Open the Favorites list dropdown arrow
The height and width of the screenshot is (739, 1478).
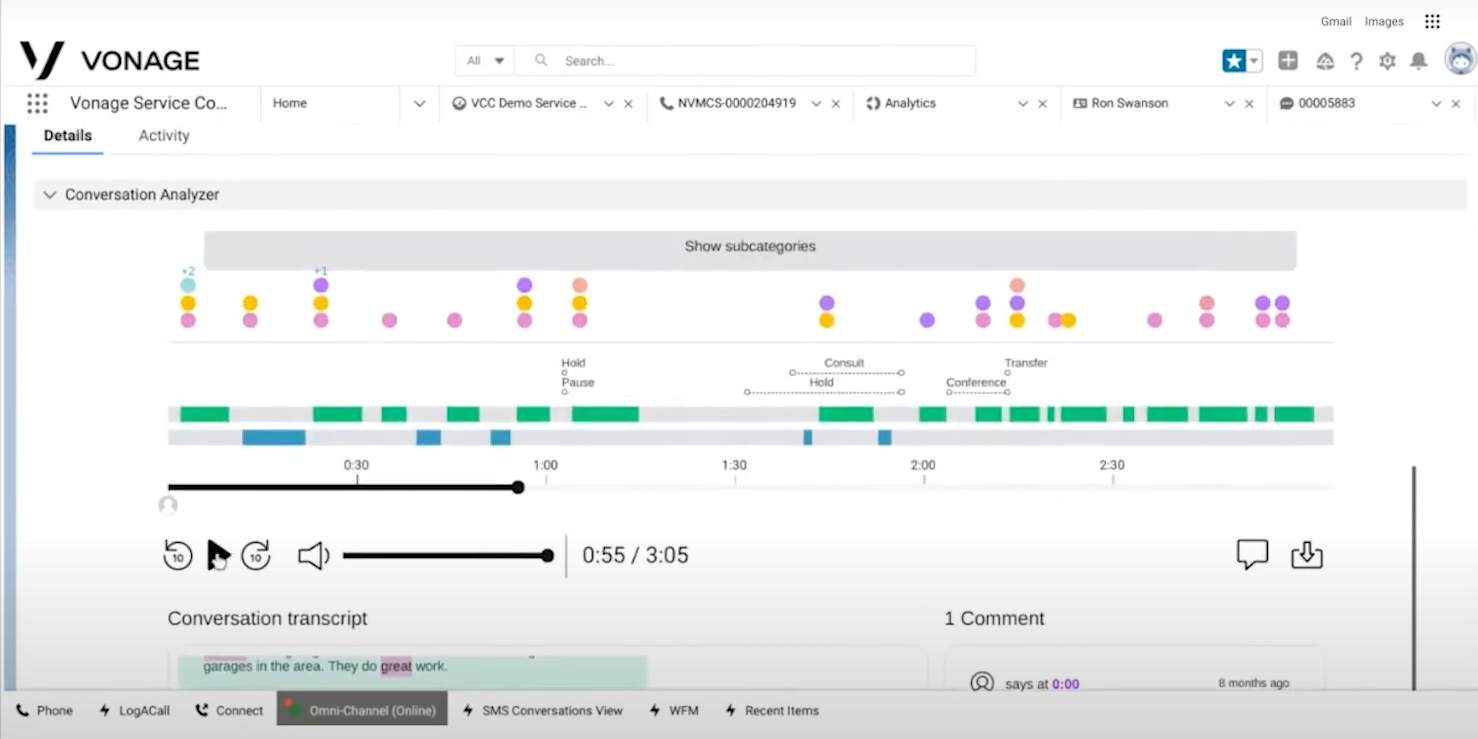pos(1254,61)
